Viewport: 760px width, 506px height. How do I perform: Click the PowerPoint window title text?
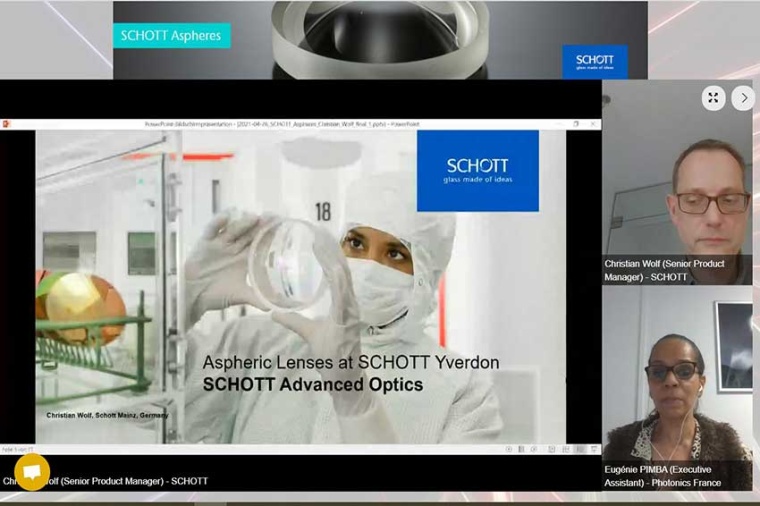click(x=282, y=124)
